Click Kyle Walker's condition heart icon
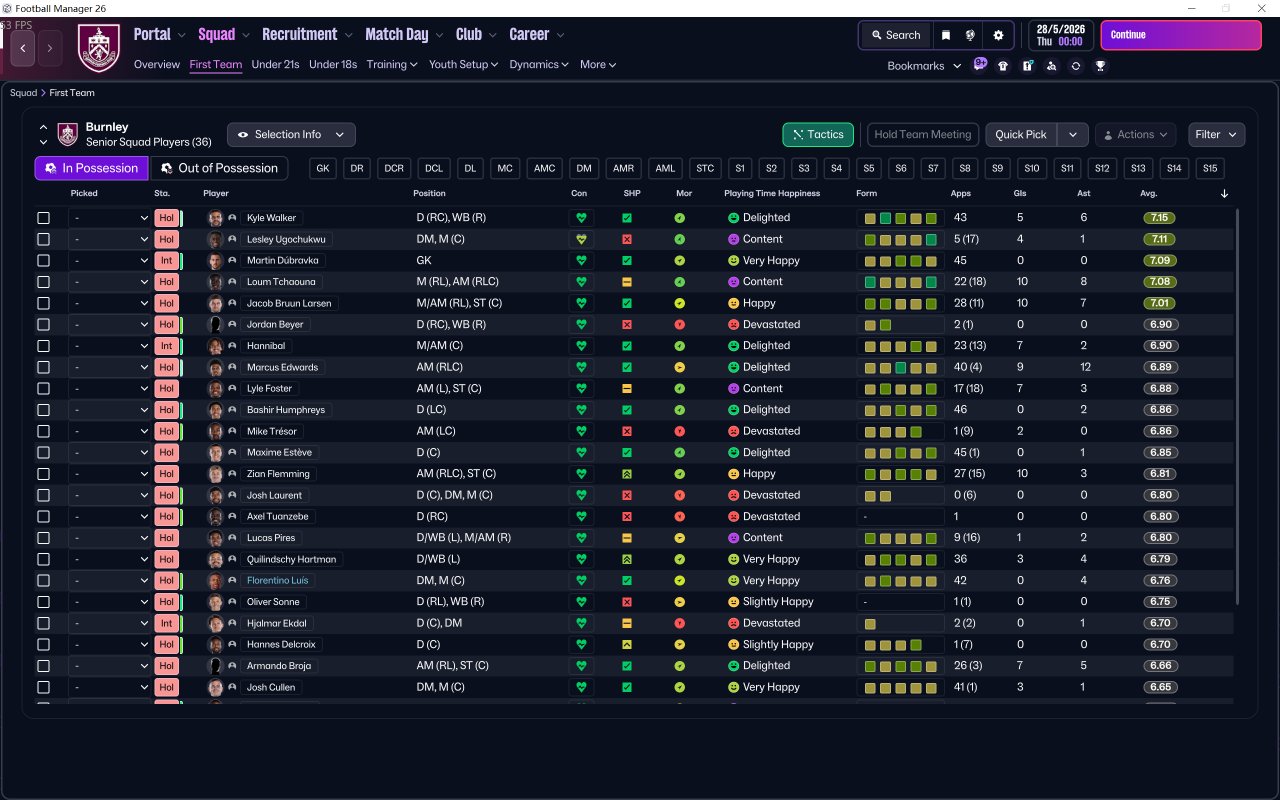This screenshot has height=800, width=1280. pyautogui.click(x=580, y=218)
